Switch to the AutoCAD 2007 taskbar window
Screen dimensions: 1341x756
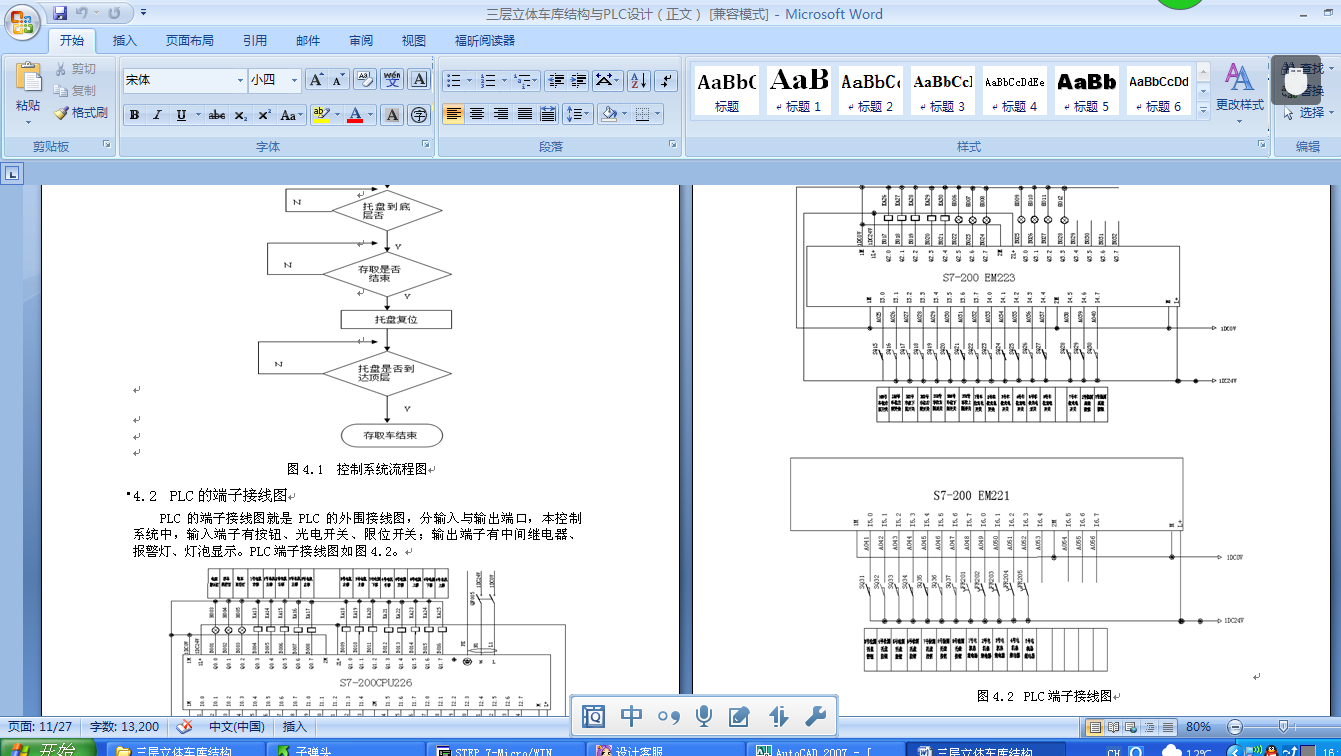pos(823,749)
